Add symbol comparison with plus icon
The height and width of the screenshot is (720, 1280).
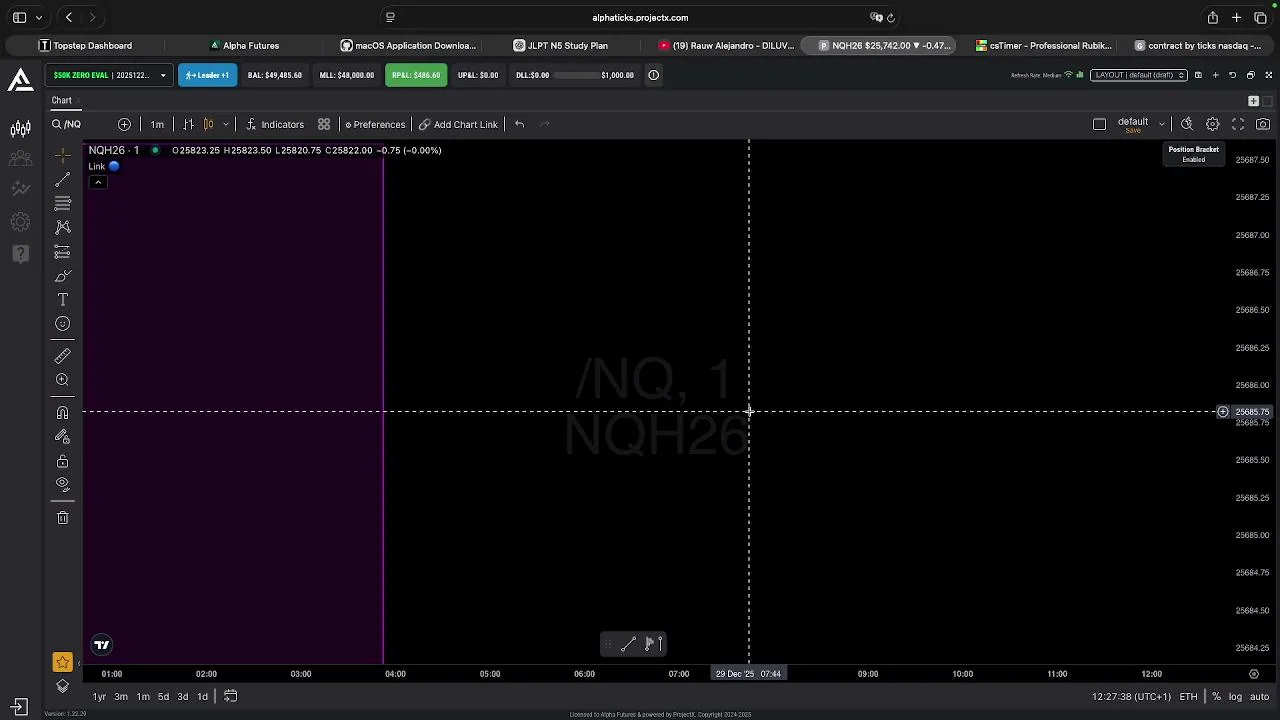pos(124,124)
